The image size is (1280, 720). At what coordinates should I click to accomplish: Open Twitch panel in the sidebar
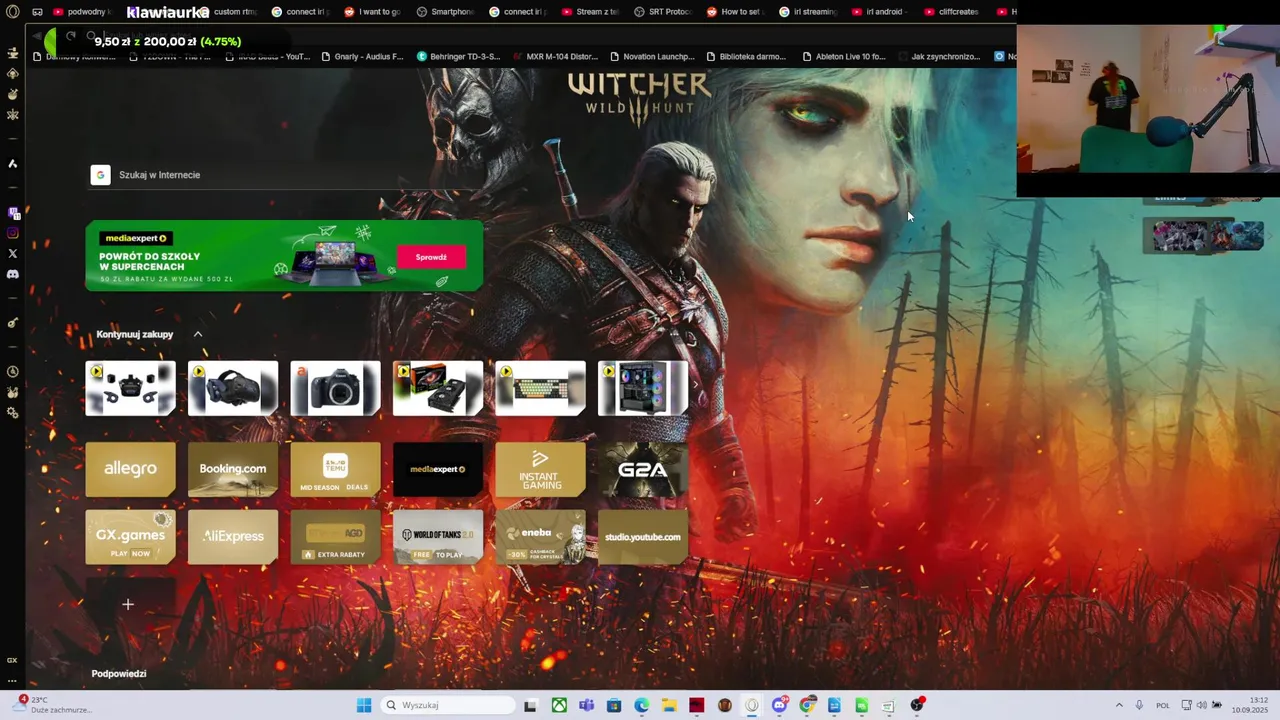tap(12, 213)
